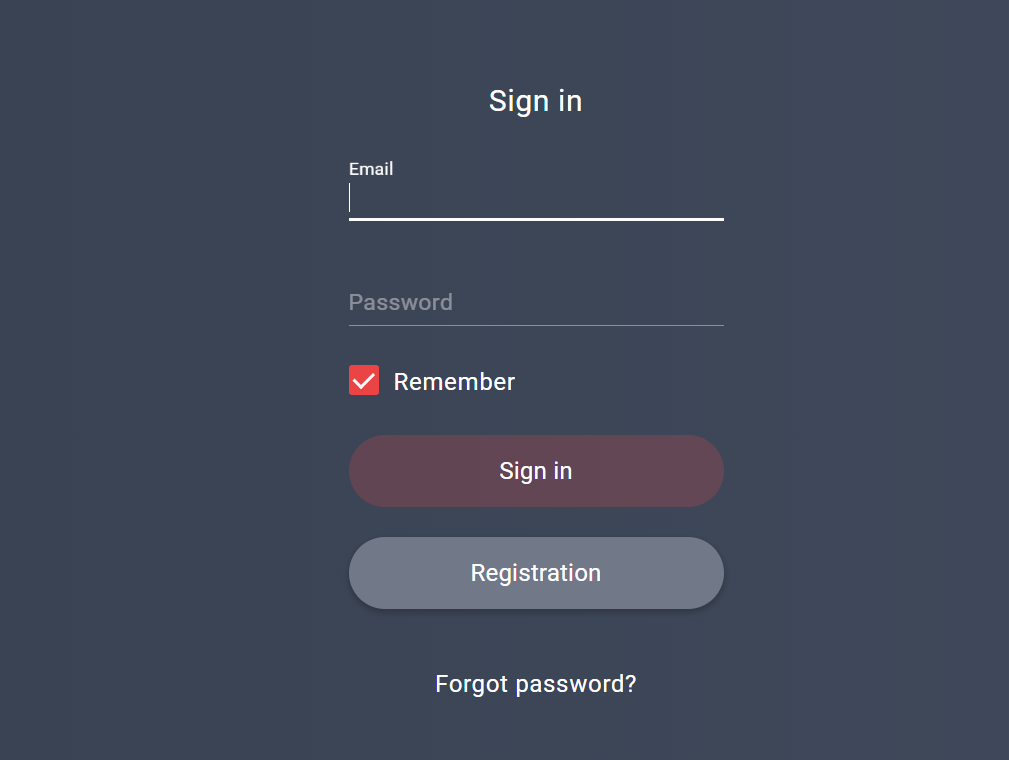This screenshot has height=760, width=1009.
Task: Click the Password input field
Action: [536, 302]
